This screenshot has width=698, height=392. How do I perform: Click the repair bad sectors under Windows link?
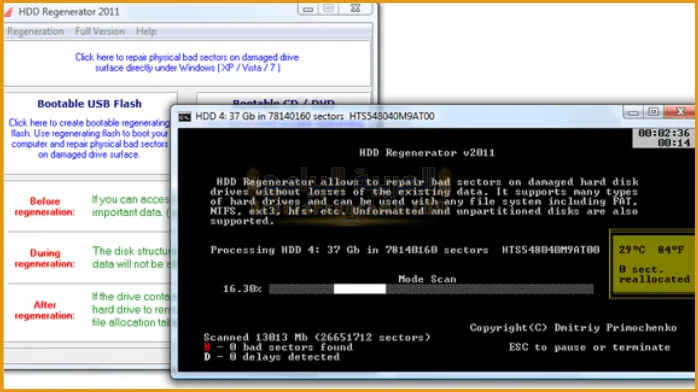click(x=187, y=63)
